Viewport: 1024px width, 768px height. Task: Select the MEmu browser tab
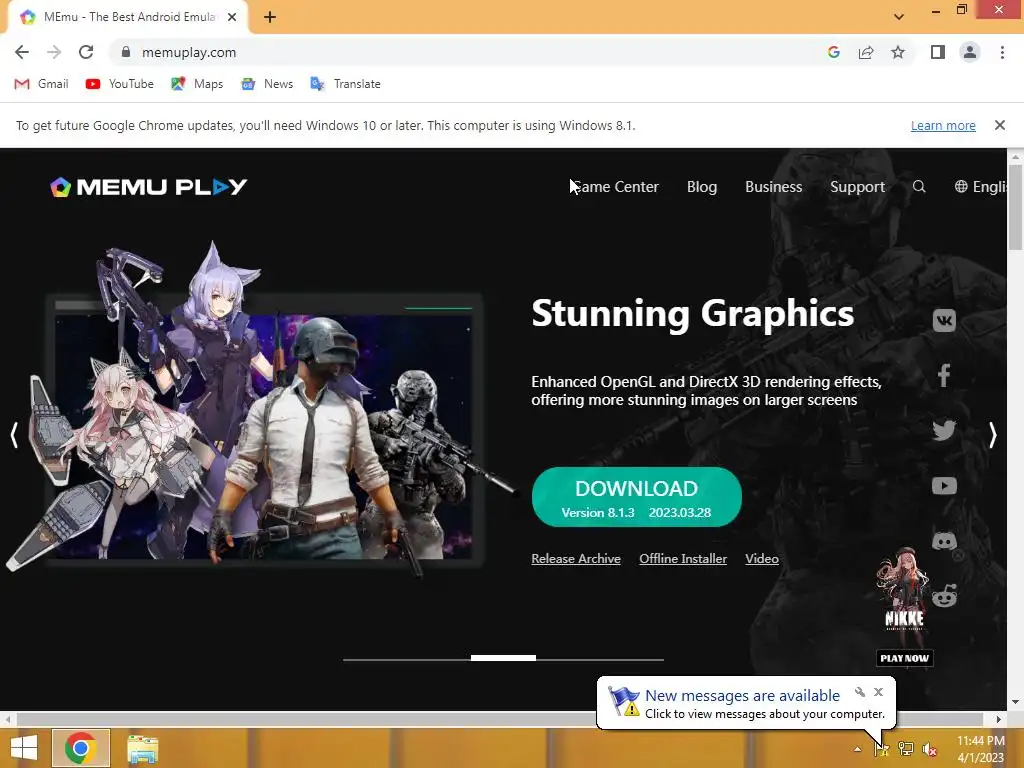(127, 17)
